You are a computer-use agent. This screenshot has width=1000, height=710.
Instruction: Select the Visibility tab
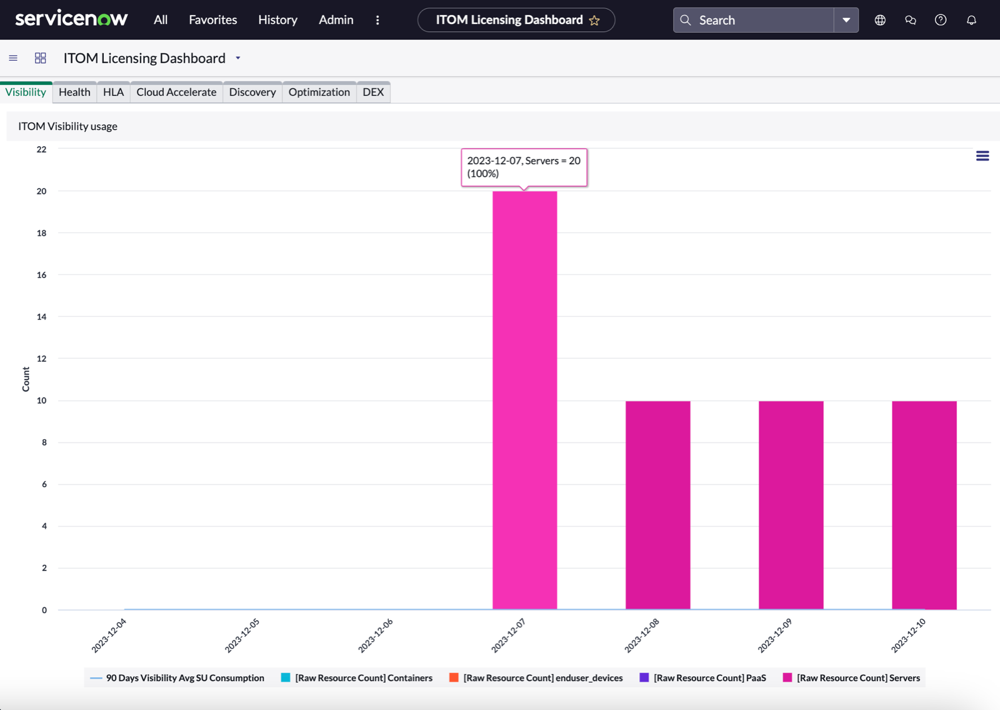[x=26, y=92]
